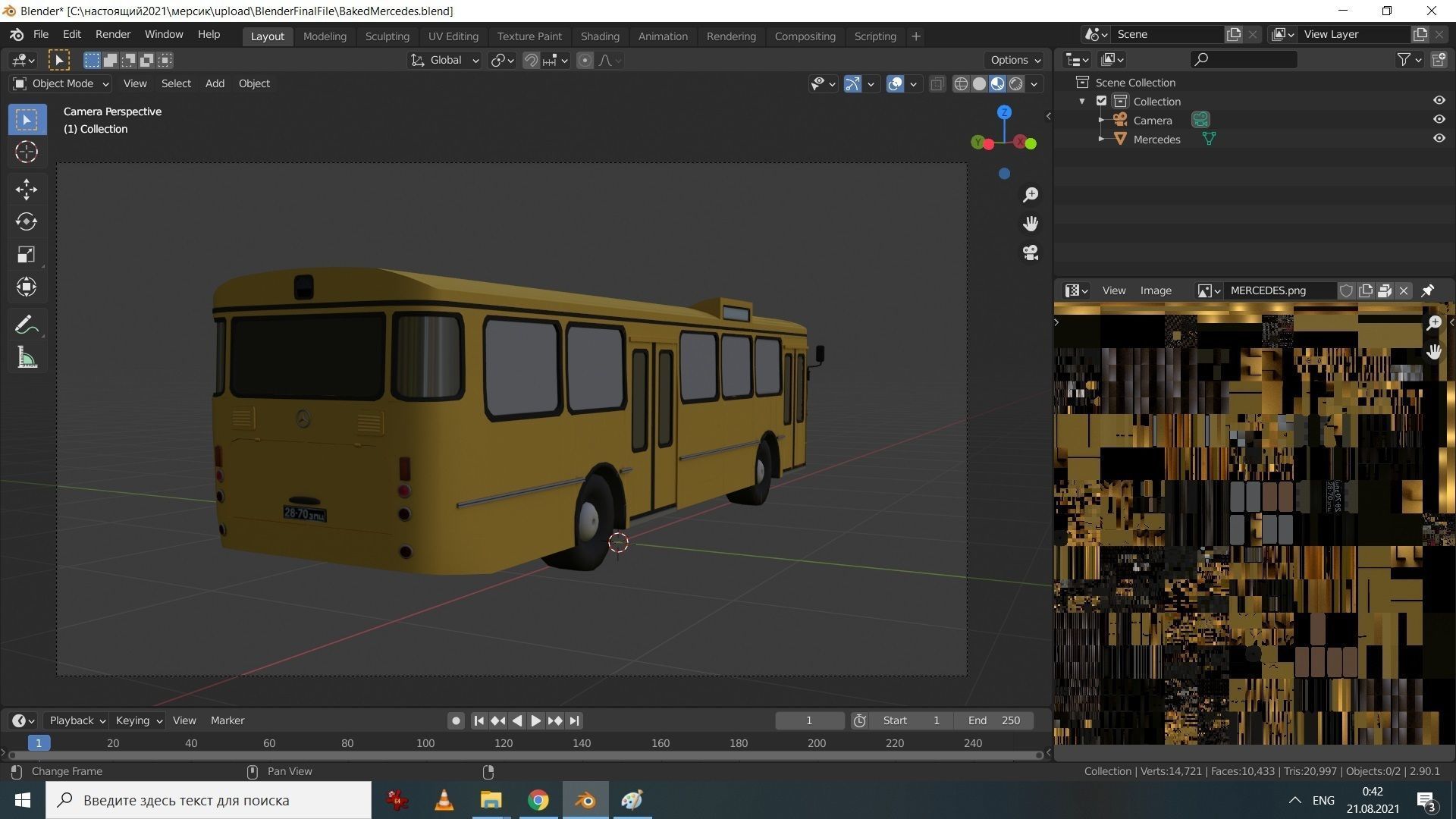Click the End frame 250 field
Viewport: 1456px width, 819px height.
[x=994, y=720]
